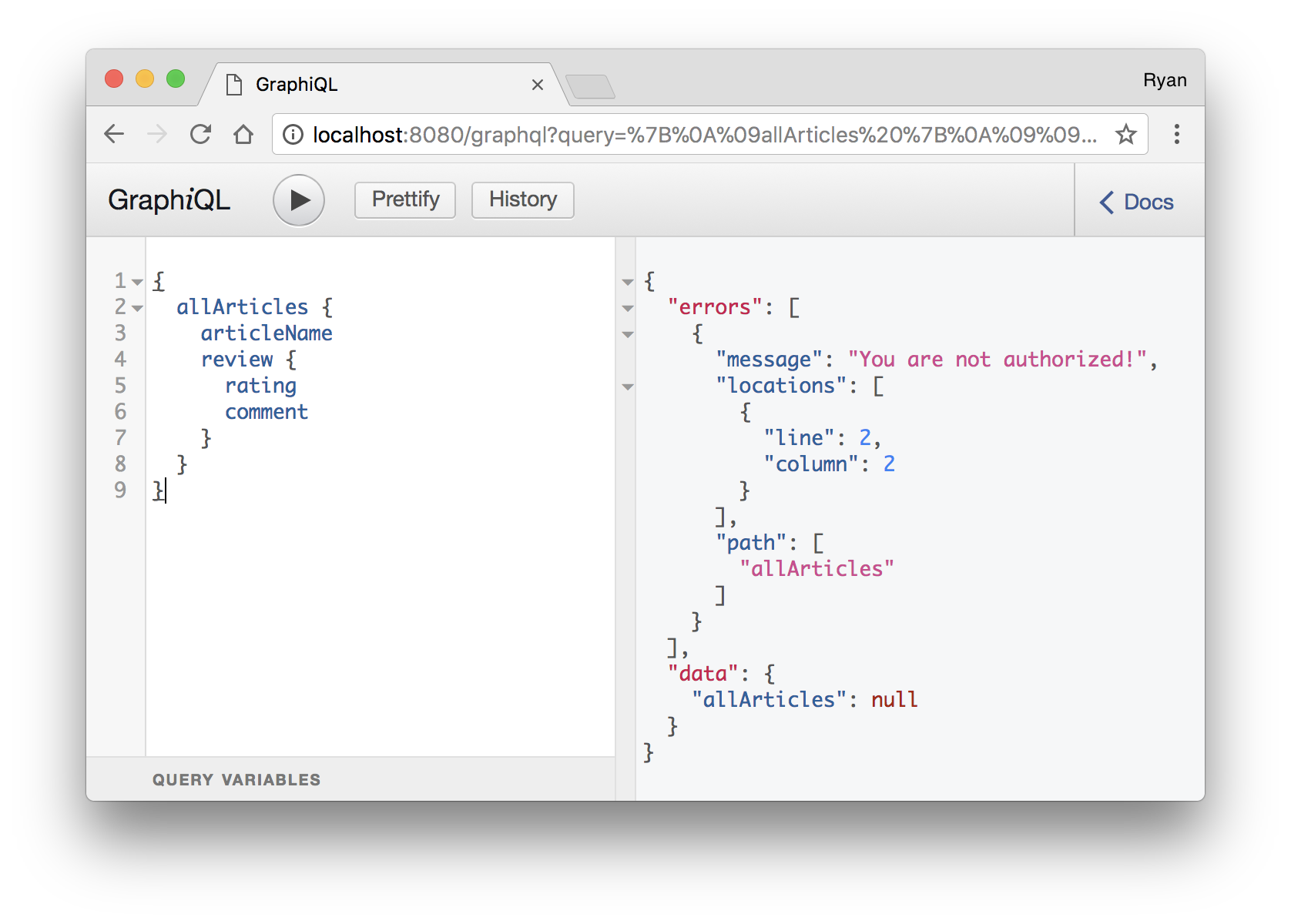Reload the page with the refresh icon
The width and height of the screenshot is (1291, 924).
click(x=200, y=134)
